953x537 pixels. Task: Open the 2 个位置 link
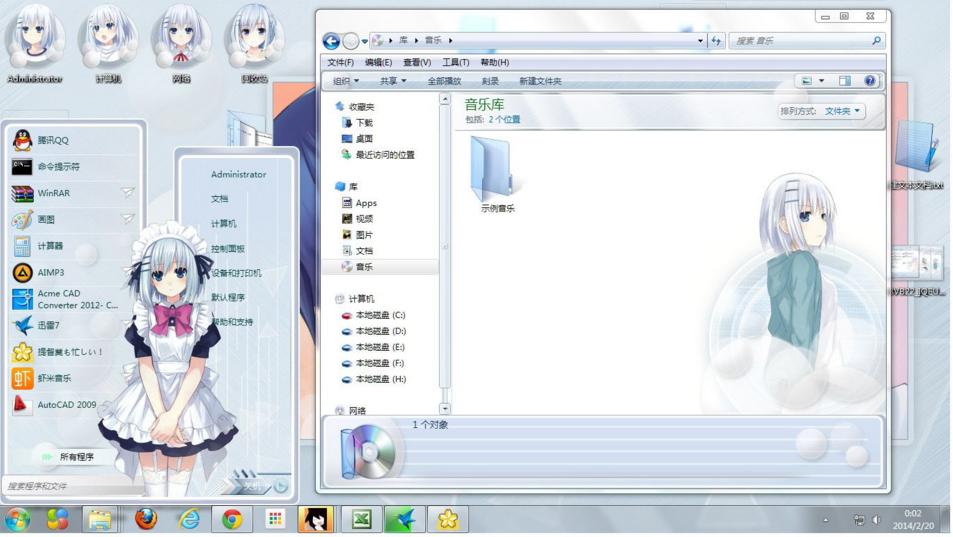click(504, 120)
